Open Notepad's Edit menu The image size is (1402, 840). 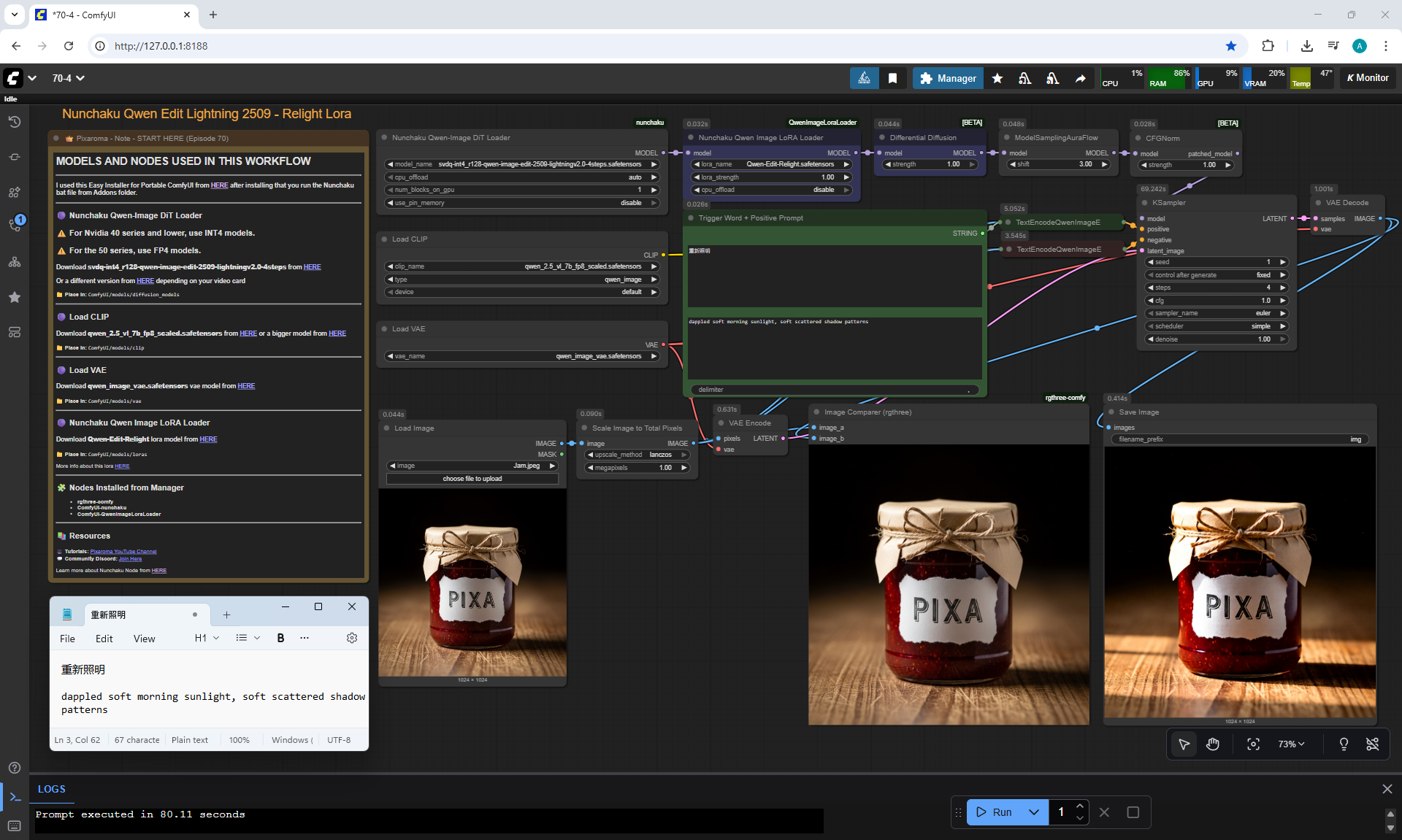tap(104, 639)
